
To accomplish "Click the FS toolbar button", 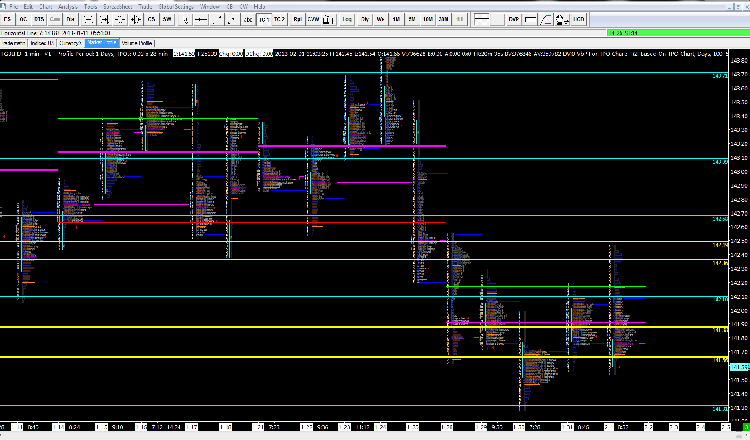I will coord(8,19).
